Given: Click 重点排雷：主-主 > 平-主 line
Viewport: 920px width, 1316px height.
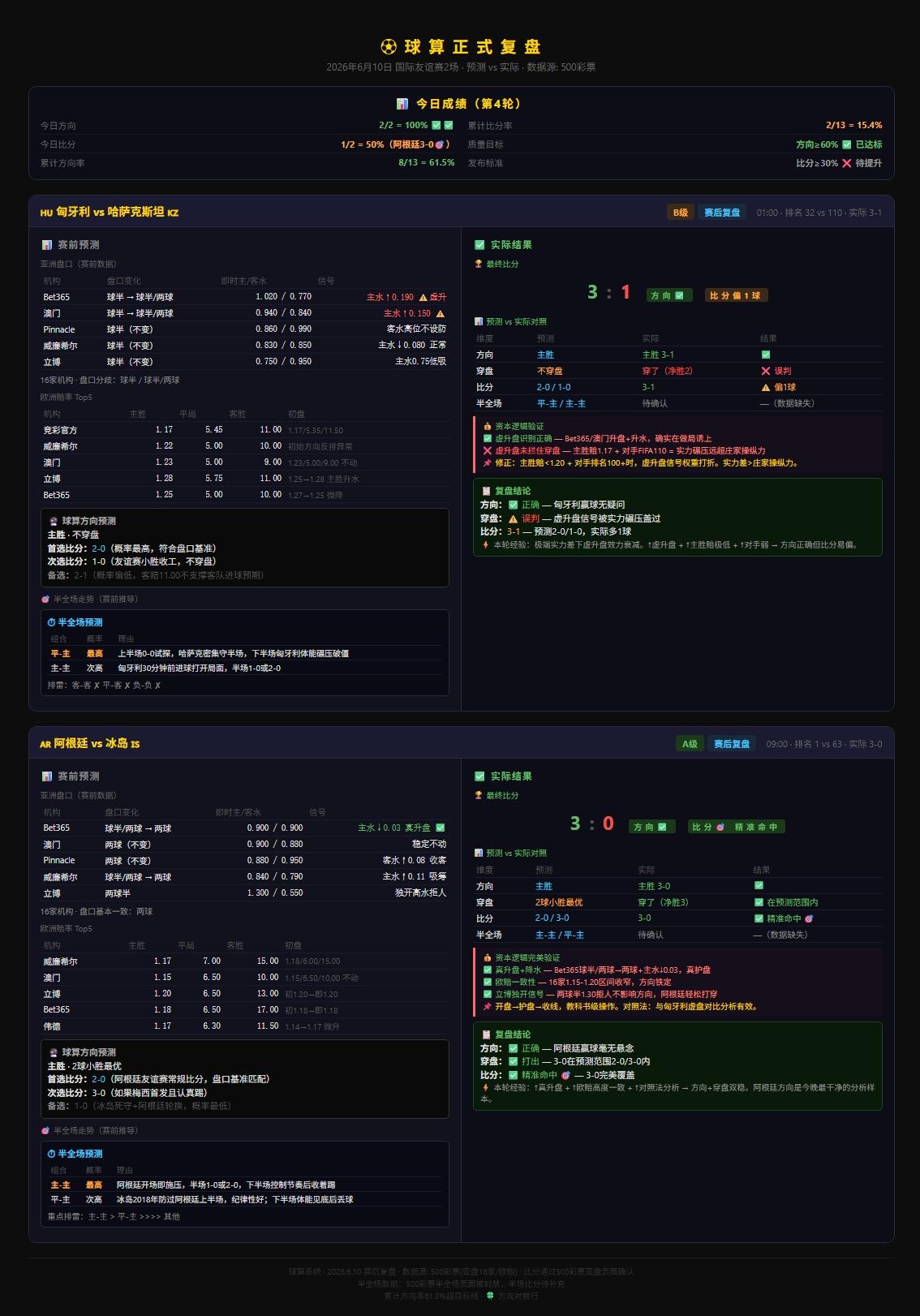Looking at the screenshot, I should 114,1216.
